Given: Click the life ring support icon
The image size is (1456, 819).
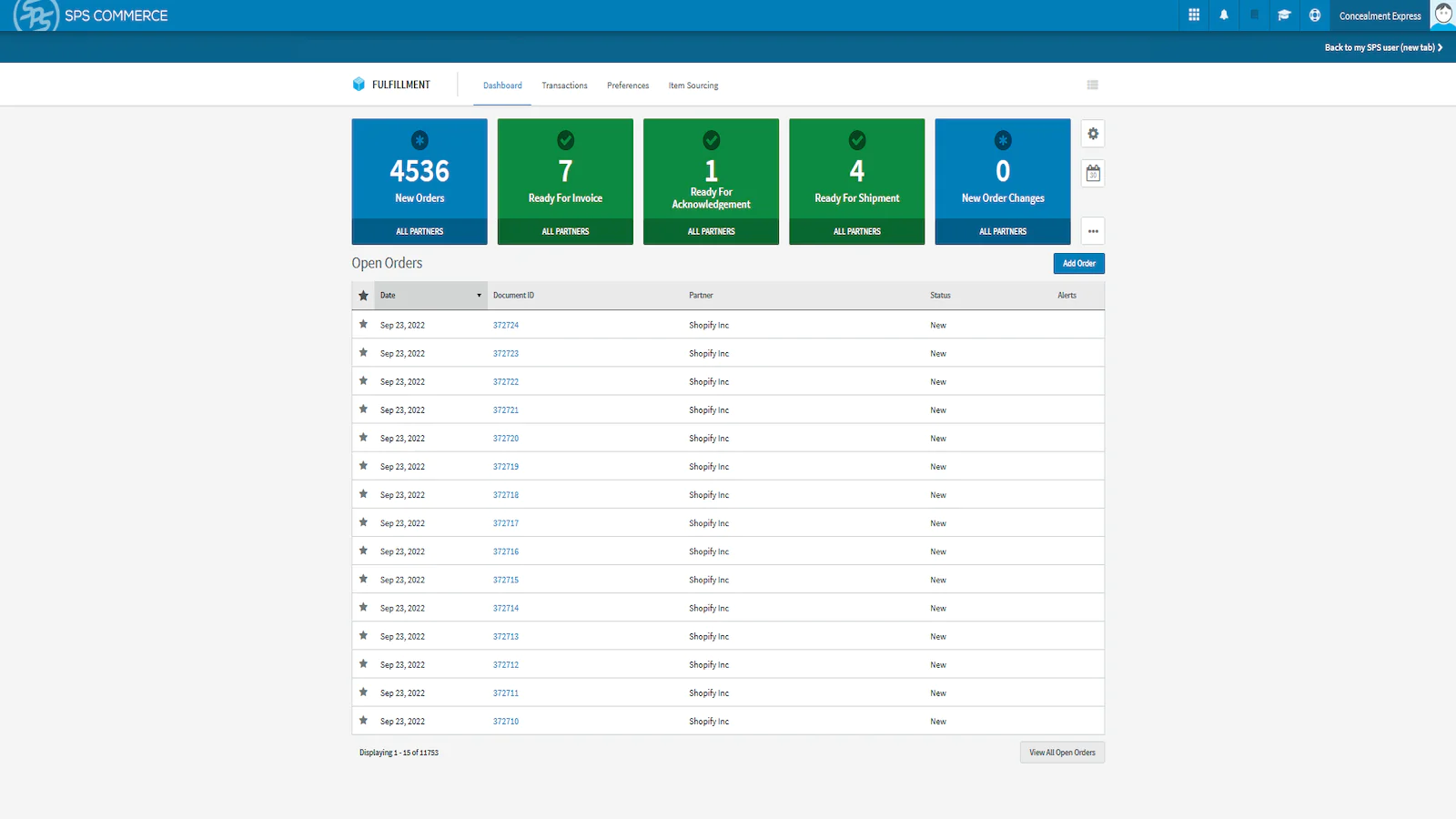Looking at the screenshot, I should tap(1314, 15).
